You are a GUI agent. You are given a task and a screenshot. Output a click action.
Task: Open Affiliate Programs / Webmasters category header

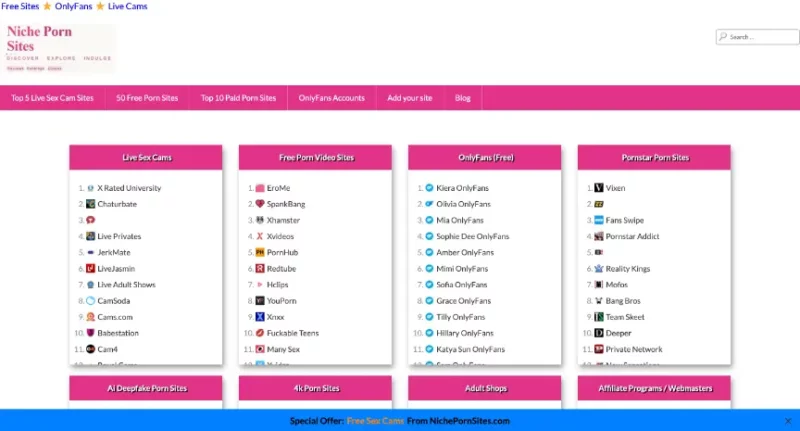pos(654,388)
